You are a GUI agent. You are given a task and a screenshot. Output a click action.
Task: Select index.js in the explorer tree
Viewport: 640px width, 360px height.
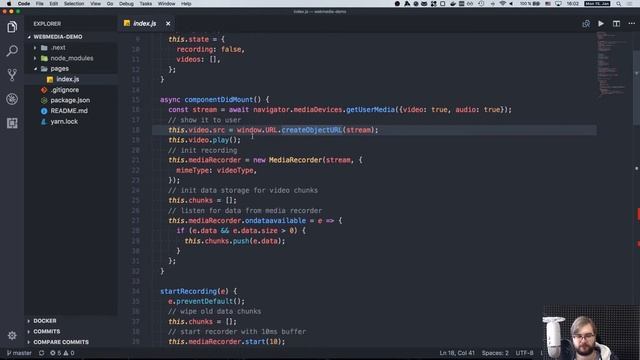coord(71,79)
